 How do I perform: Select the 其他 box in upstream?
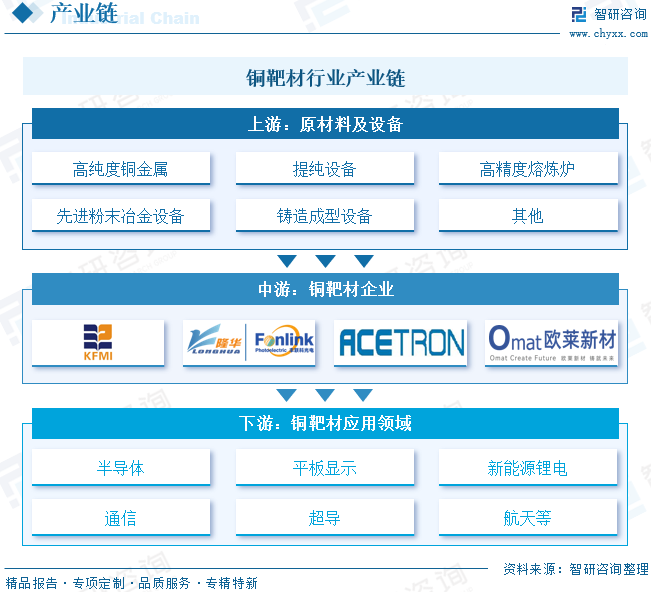point(528,215)
